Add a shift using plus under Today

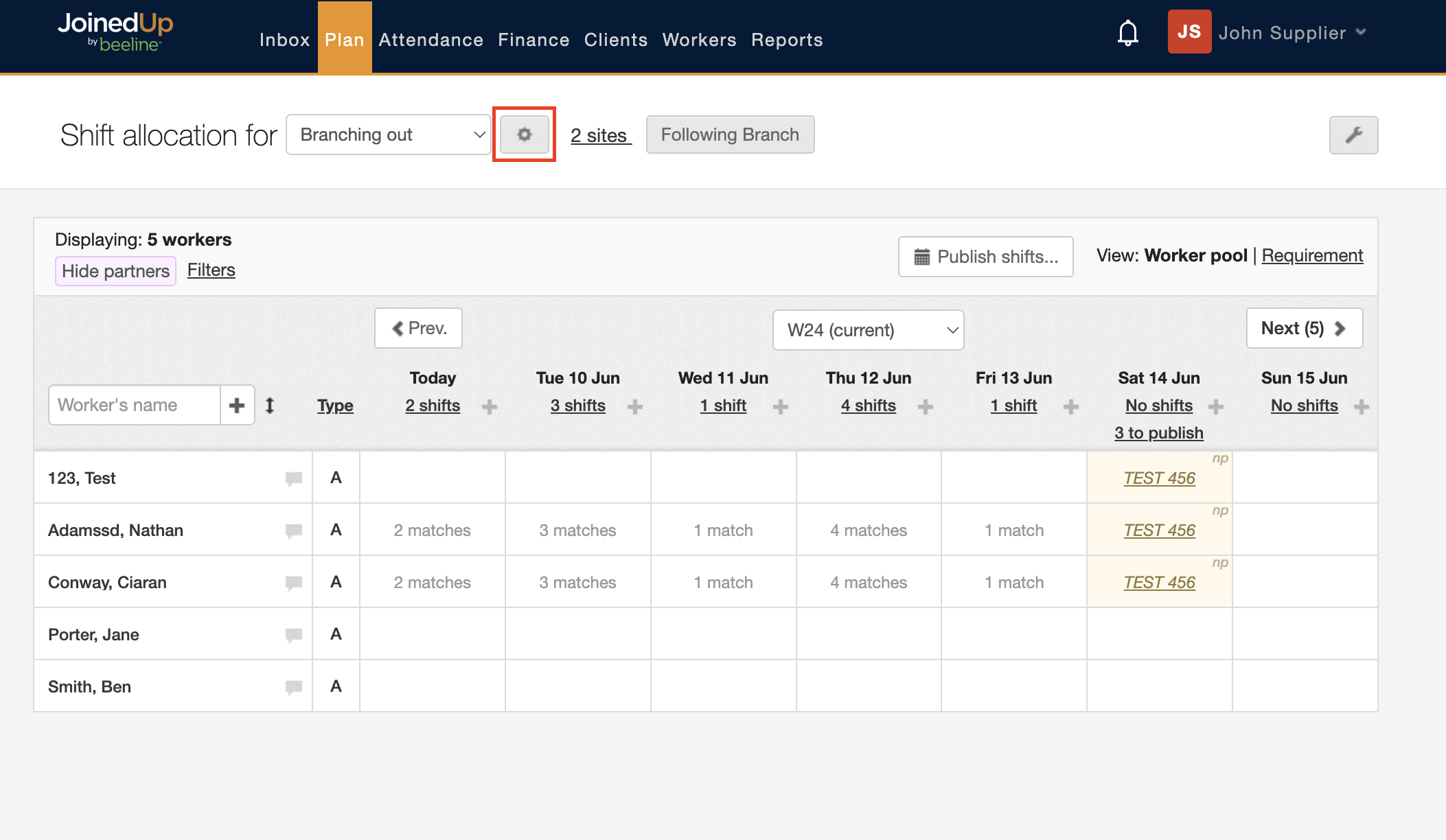[x=490, y=407]
